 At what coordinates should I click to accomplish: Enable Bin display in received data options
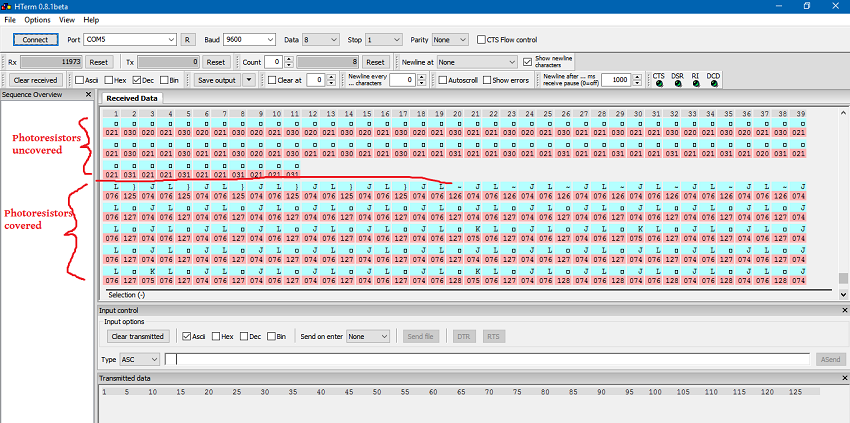164,80
